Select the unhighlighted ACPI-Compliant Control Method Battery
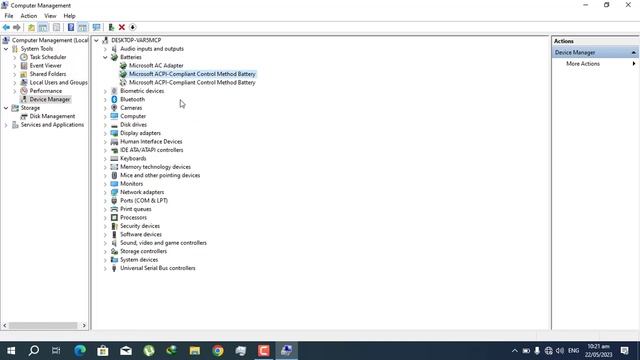 coord(192,82)
